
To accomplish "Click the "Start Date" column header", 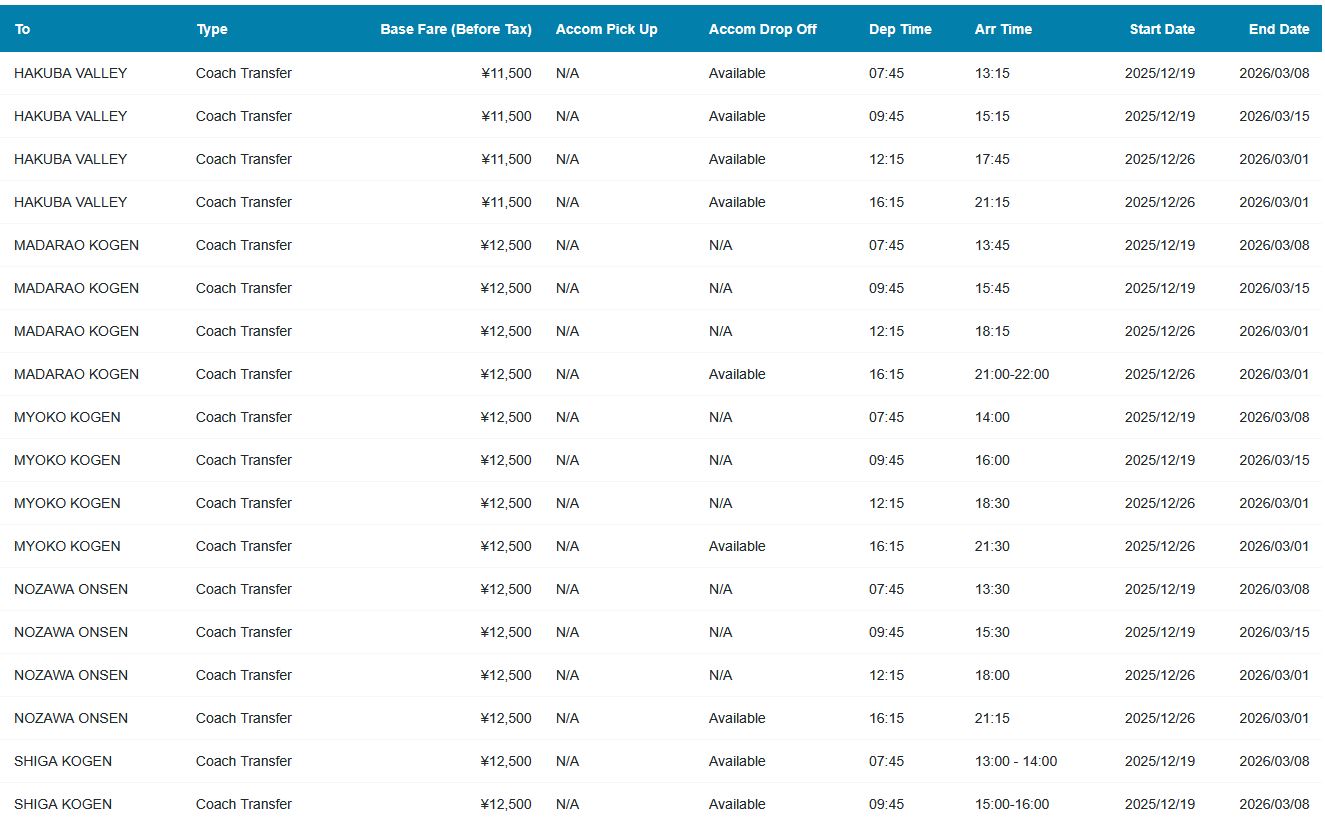I will pos(1162,29).
